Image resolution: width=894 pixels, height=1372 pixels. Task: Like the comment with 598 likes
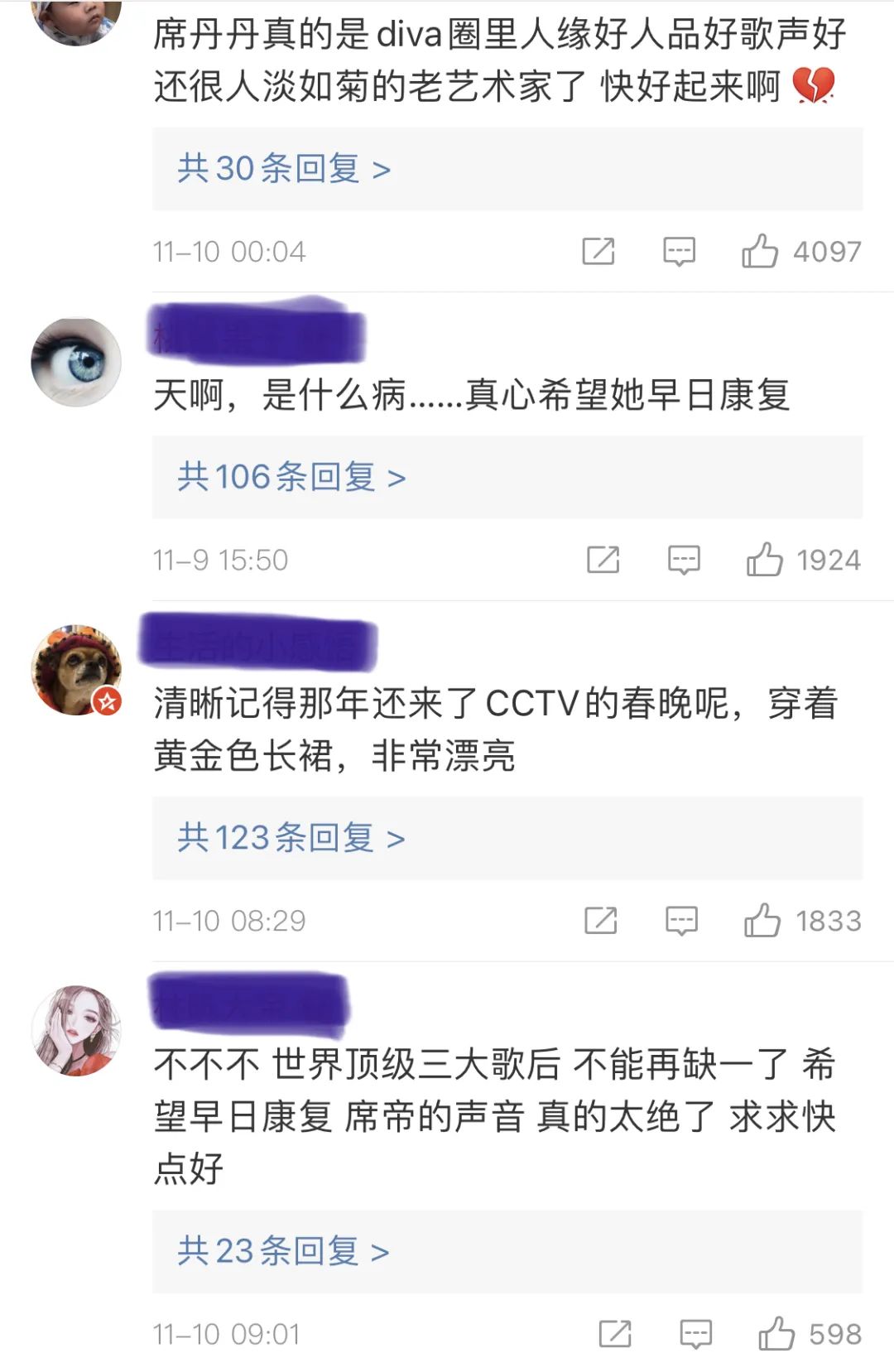tap(776, 1333)
